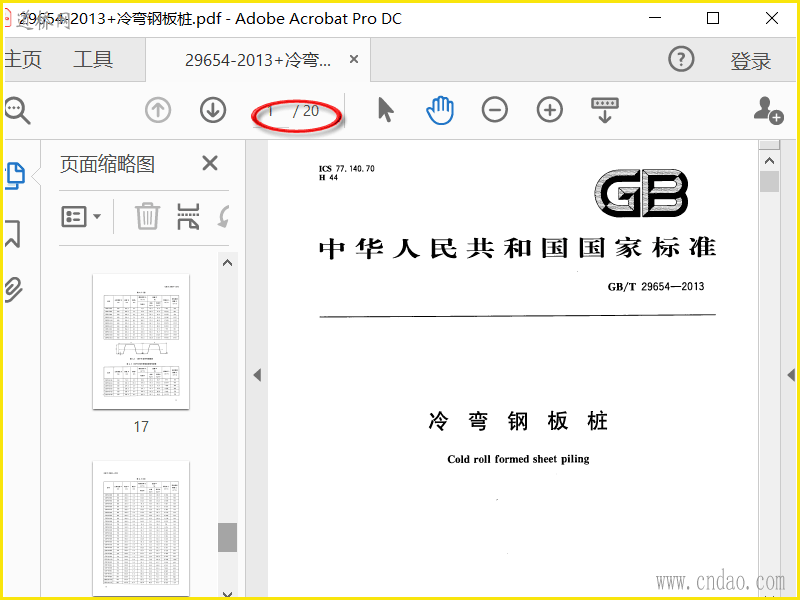The image size is (800, 600).
Task: Select the 29654-2013+冷弯... document tab
Action: coord(258,60)
